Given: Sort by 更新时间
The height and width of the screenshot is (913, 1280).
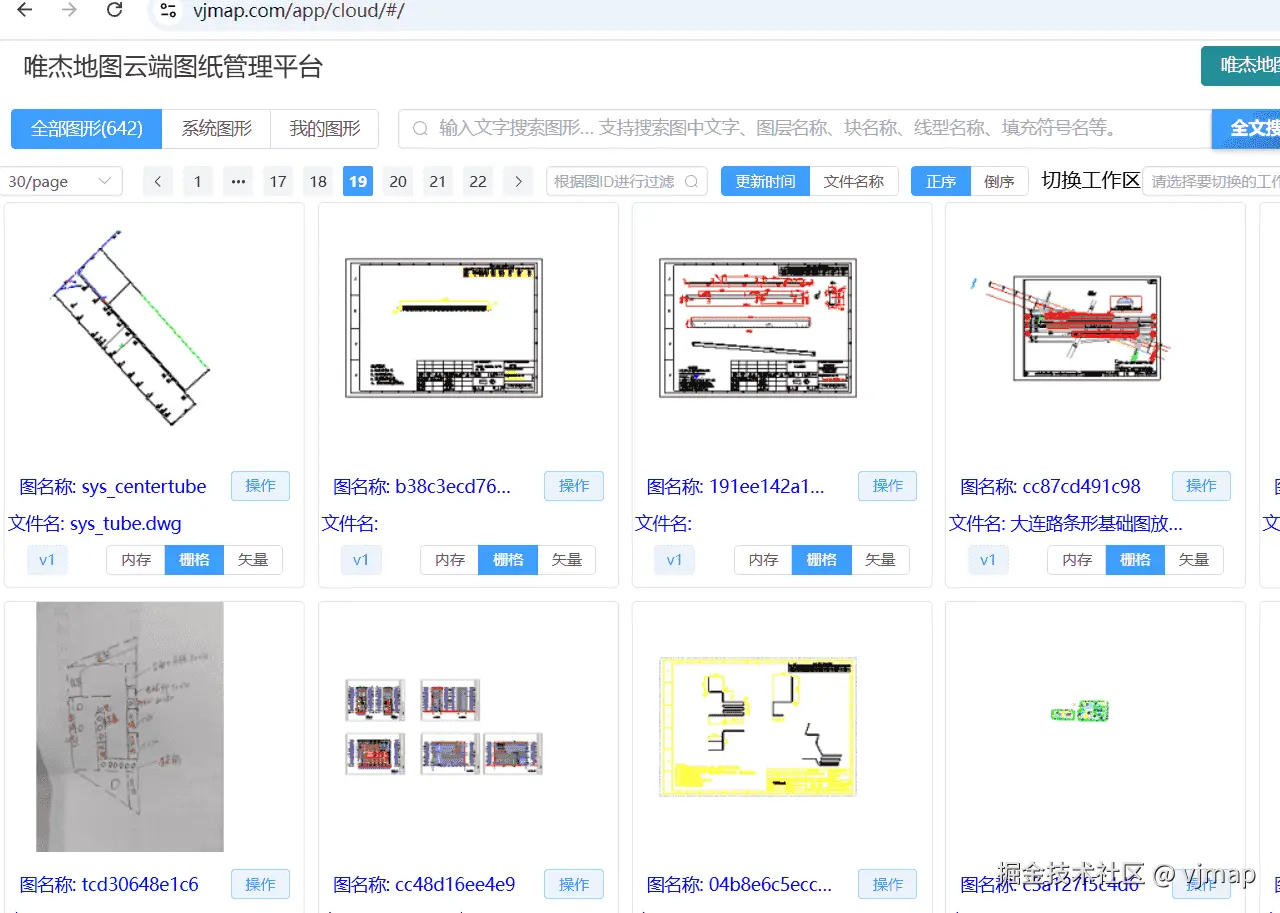Looking at the screenshot, I should pos(765,181).
